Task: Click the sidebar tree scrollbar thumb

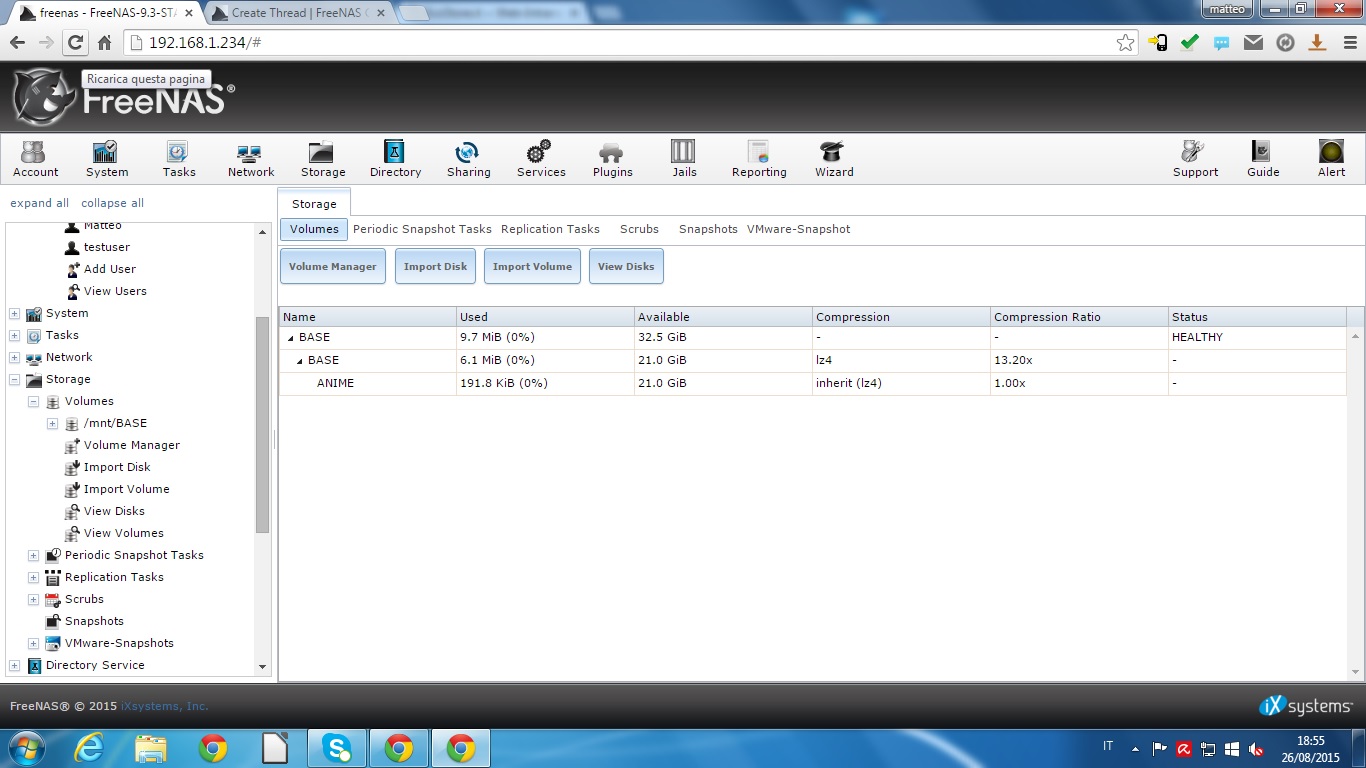Action: [x=263, y=425]
